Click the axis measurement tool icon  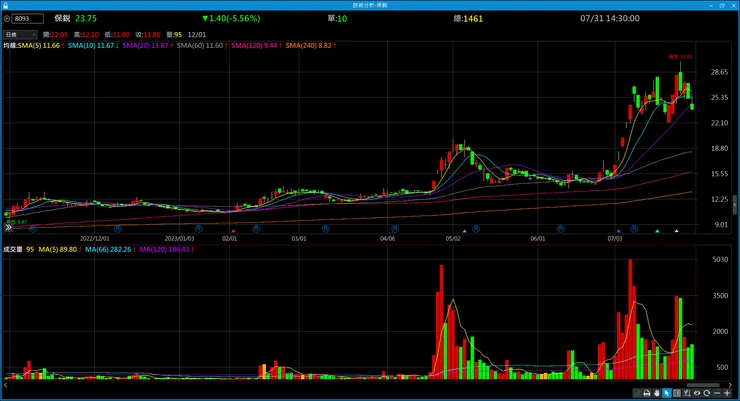687,393
